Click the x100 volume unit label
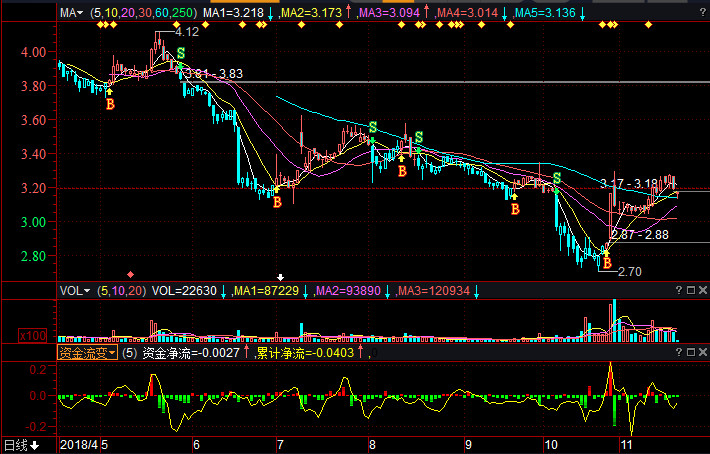 (x=33, y=335)
